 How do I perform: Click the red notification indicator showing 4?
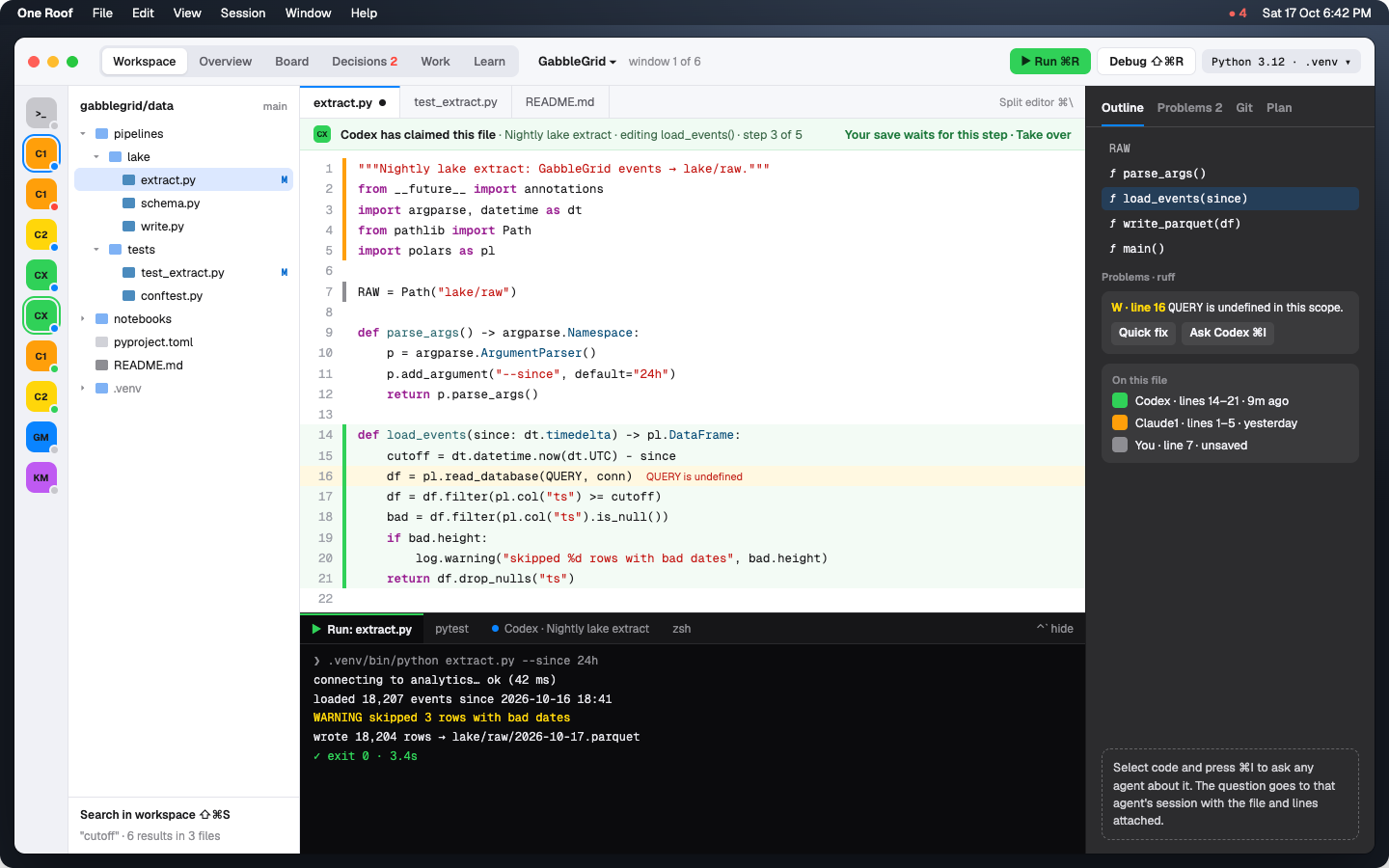tap(1238, 14)
